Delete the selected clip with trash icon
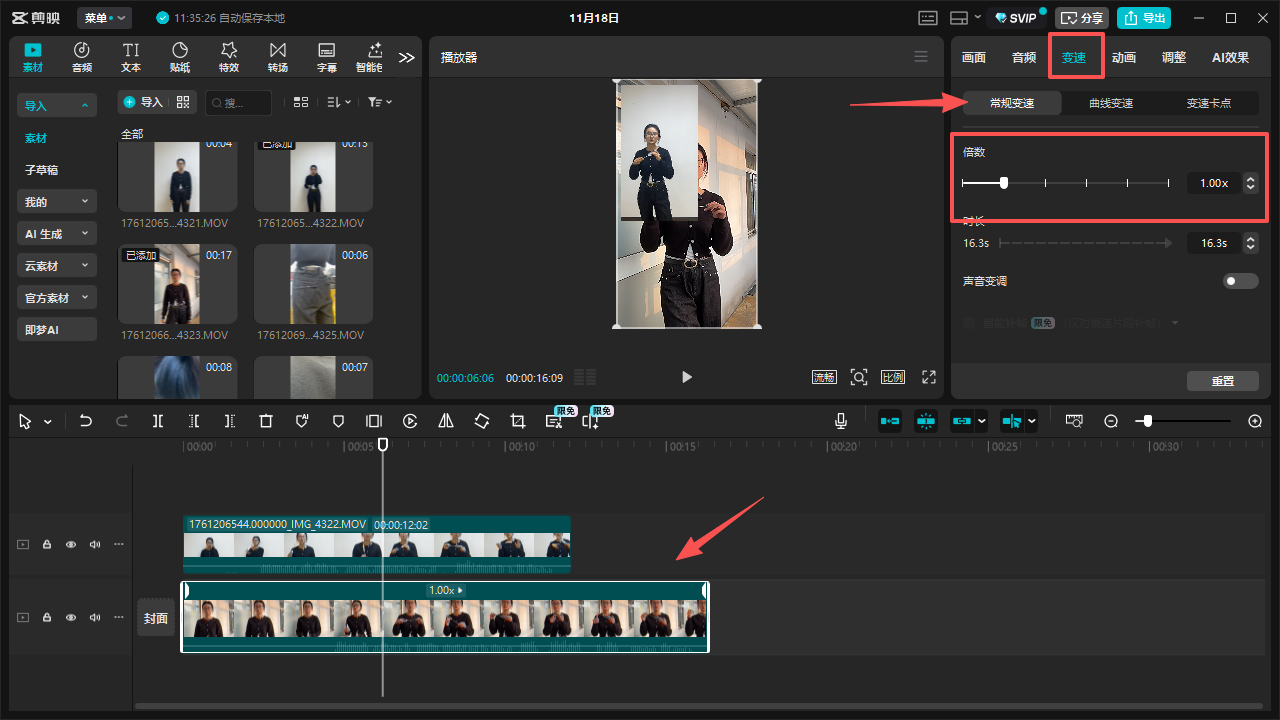Viewport: 1280px width, 720px height. (266, 421)
